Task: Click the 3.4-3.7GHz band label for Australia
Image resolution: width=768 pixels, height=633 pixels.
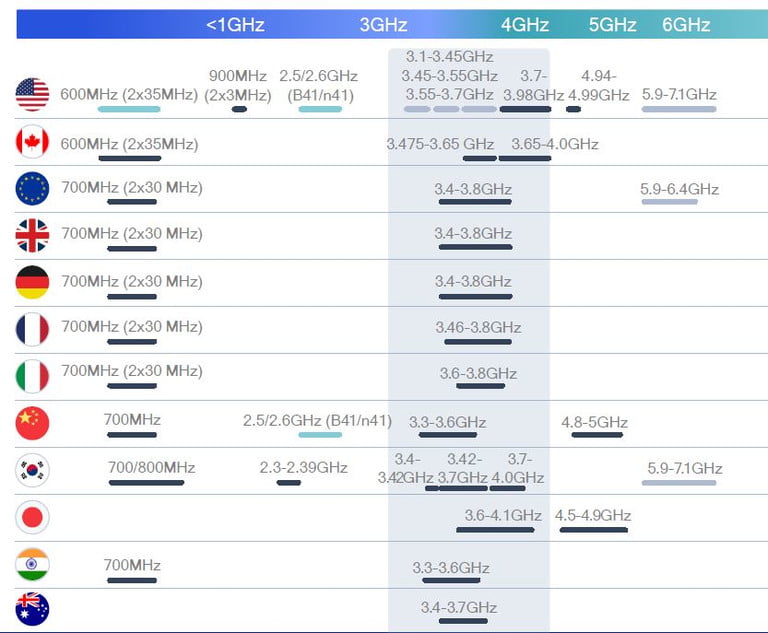Action: tap(458, 607)
